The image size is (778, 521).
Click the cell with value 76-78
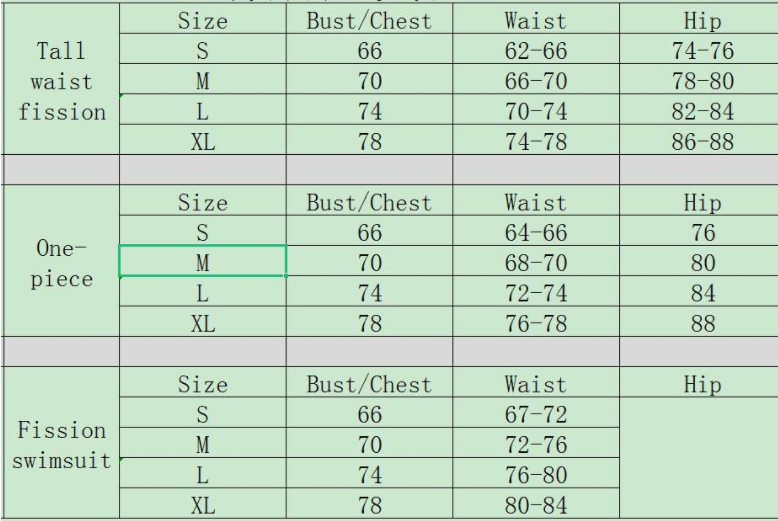pyautogui.click(x=535, y=323)
